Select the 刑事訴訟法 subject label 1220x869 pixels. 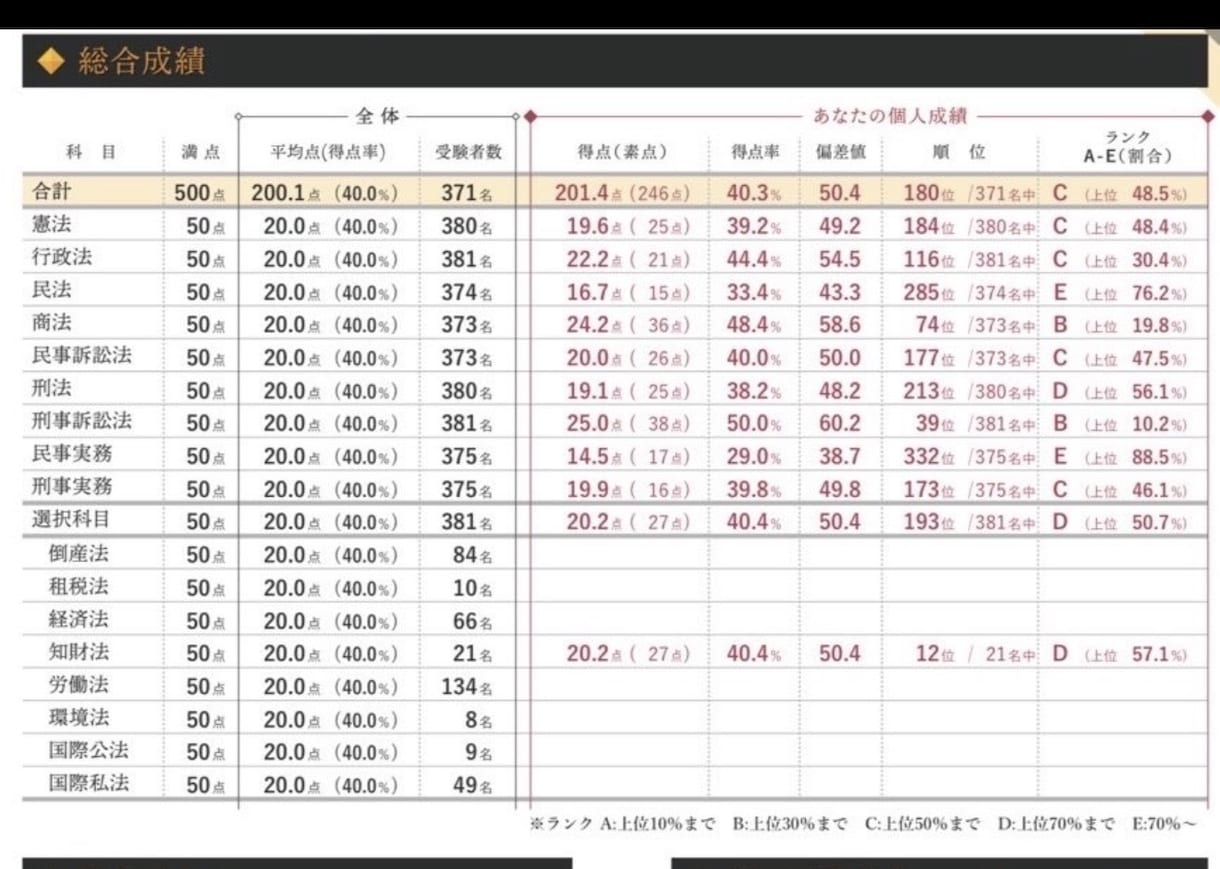click(x=82, y=421)
